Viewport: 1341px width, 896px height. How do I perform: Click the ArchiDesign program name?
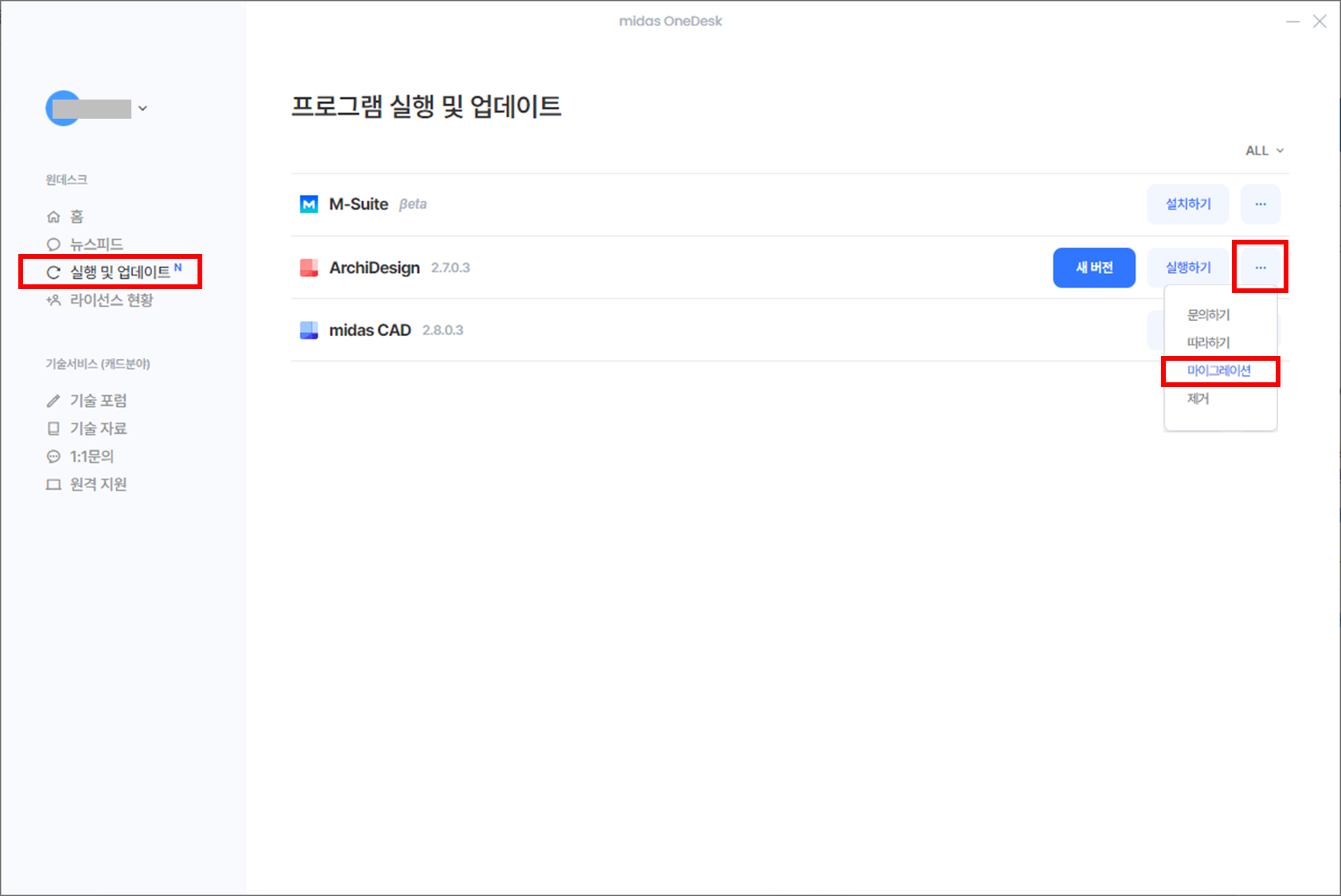pyautogui.click(x=374, y=268)
